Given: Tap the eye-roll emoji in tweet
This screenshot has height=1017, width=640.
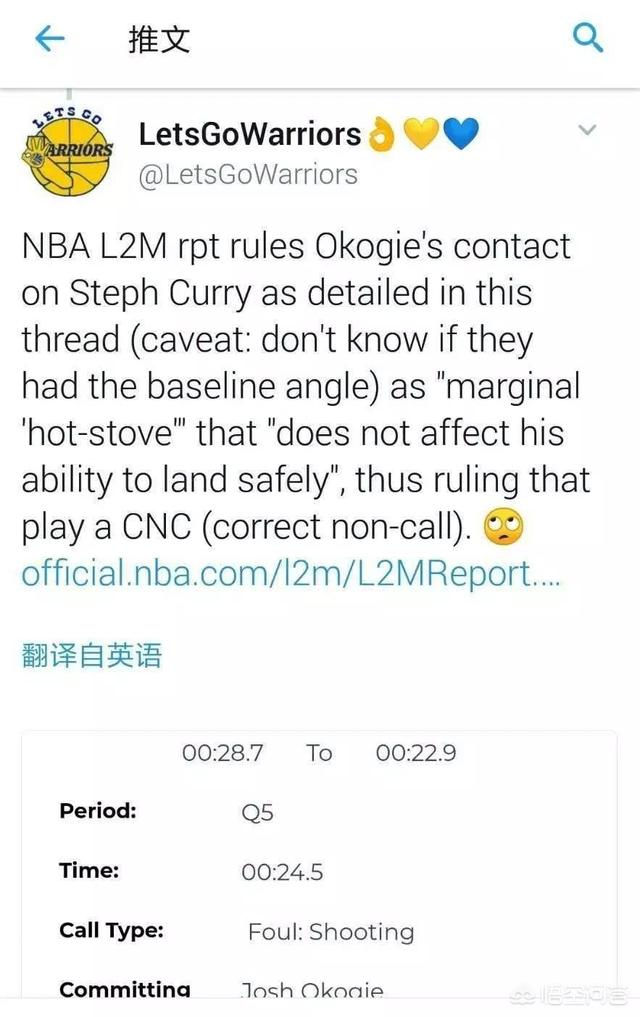Looking at the screenshot, I should click(503, 527).
